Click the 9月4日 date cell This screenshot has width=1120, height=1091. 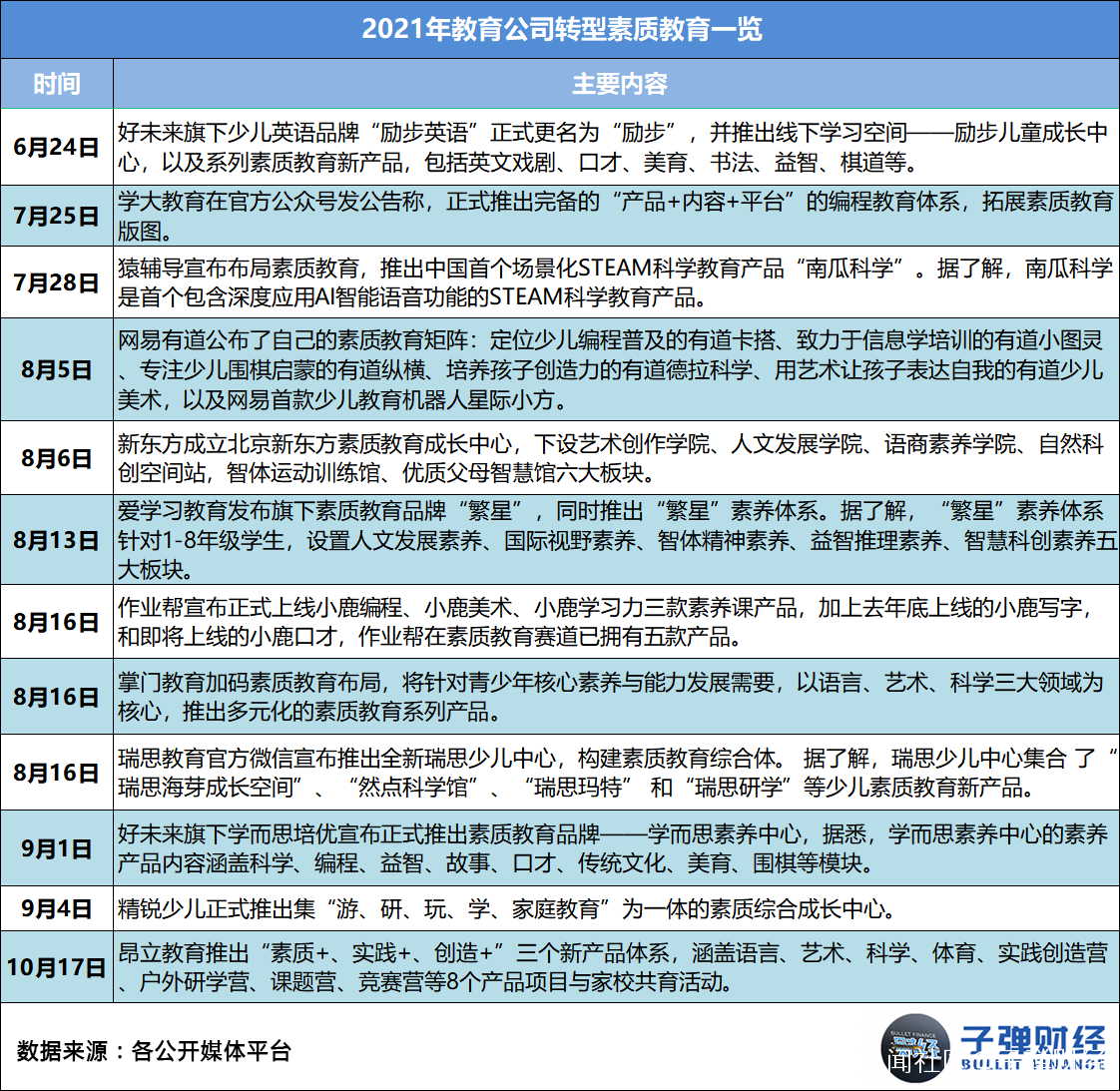point(57,908)
